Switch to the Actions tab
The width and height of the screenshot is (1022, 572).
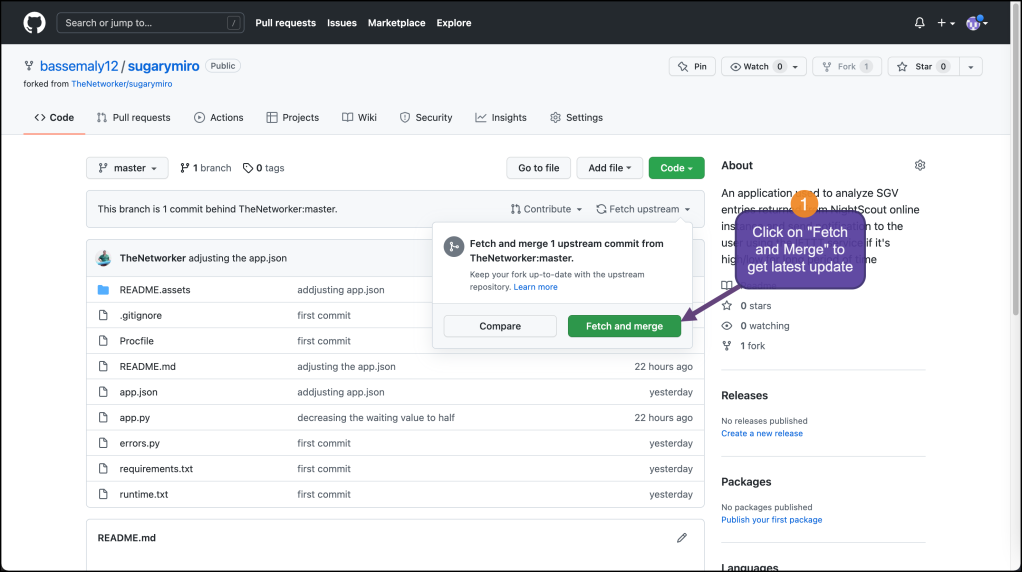point(218,117)
